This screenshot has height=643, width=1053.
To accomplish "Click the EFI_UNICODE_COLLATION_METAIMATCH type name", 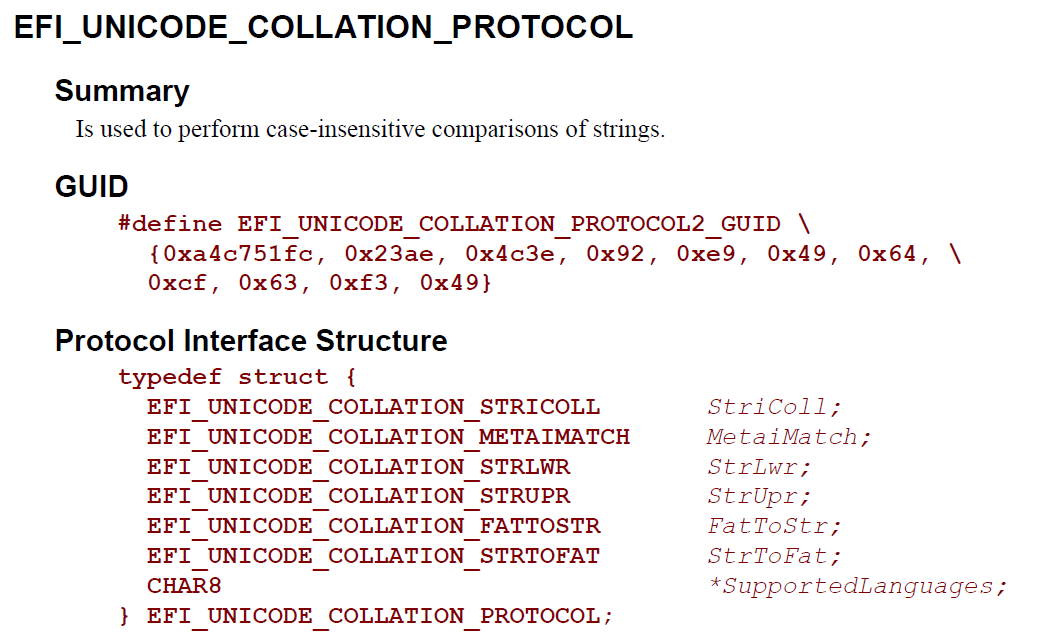I will point(388,437).
